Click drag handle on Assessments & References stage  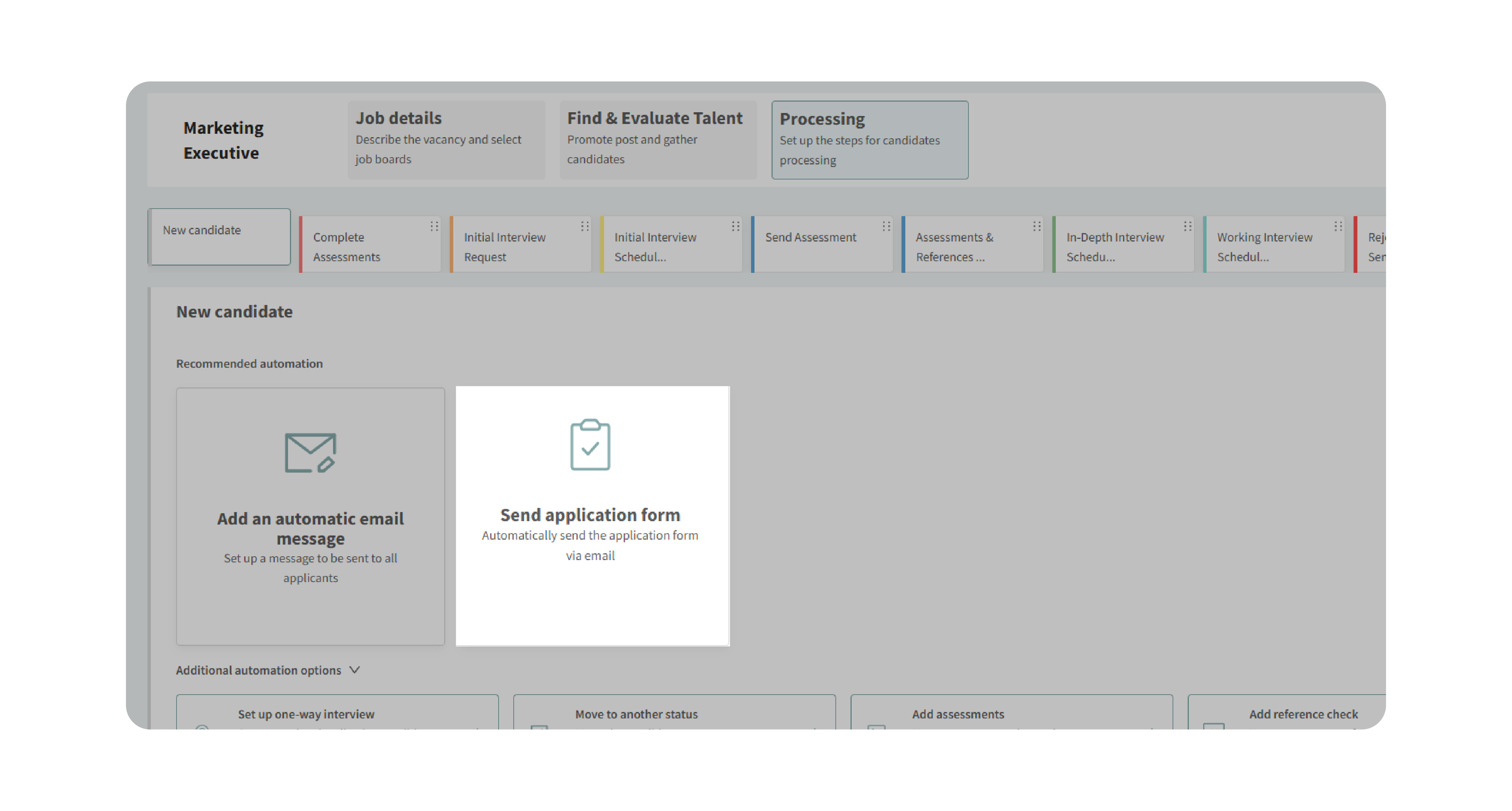(x=1037, y=226)
